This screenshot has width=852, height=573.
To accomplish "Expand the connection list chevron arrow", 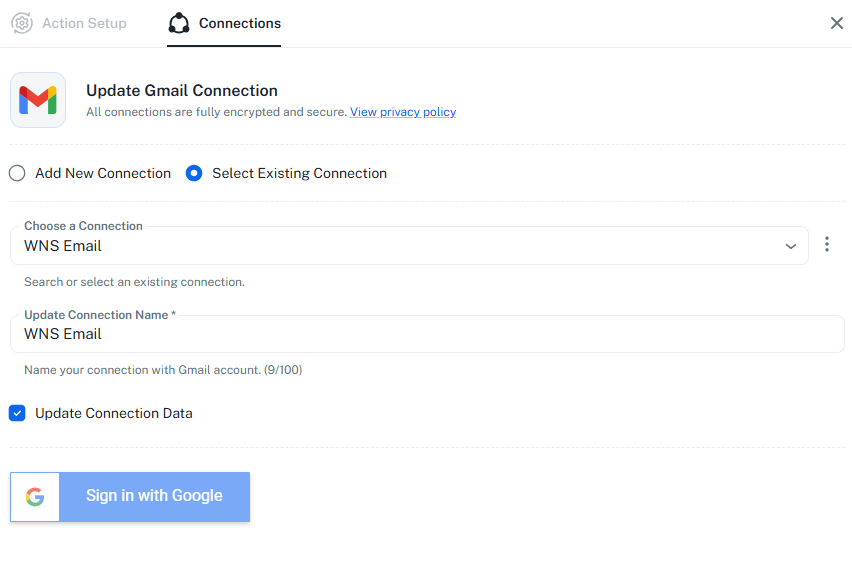I will pyautogui.click(x=791, y=246).
